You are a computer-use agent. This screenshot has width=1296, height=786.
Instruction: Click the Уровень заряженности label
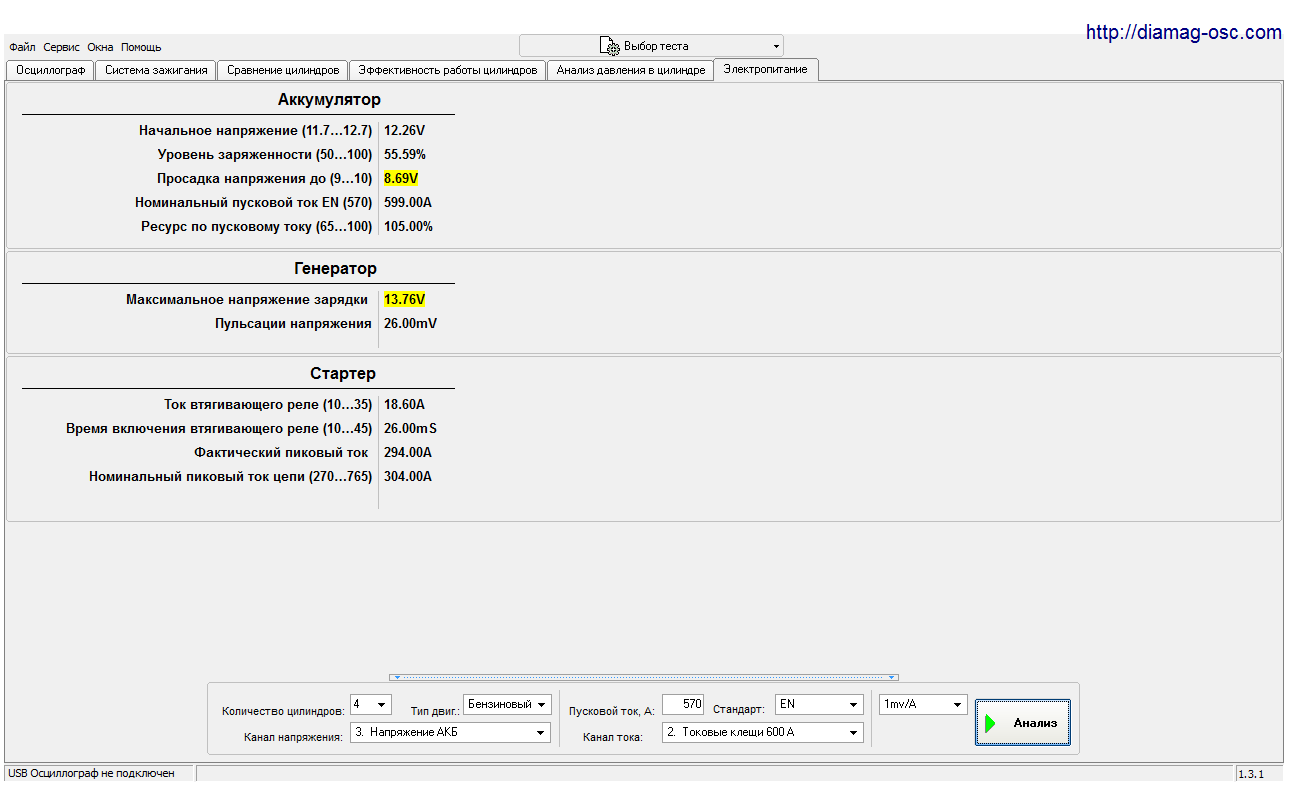pos(265,155)
